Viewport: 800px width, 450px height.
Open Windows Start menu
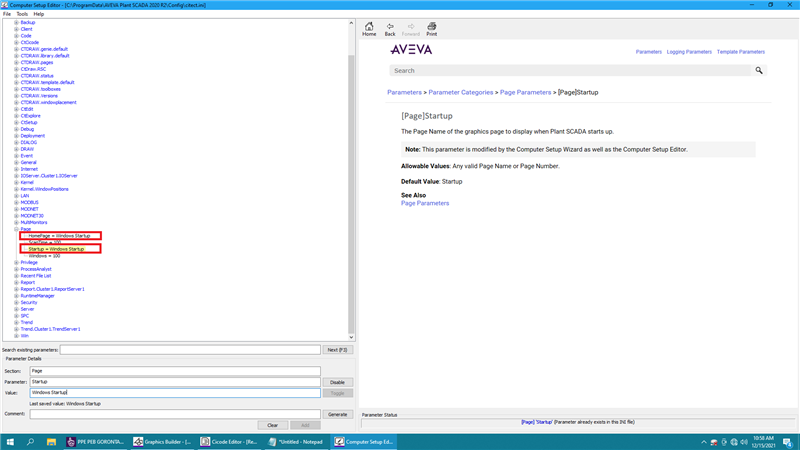click(10, 442)
